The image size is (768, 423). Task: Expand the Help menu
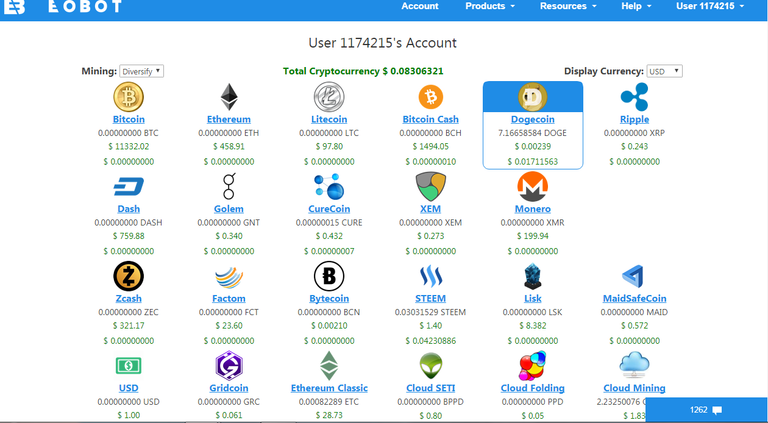(x=636, y=6)
